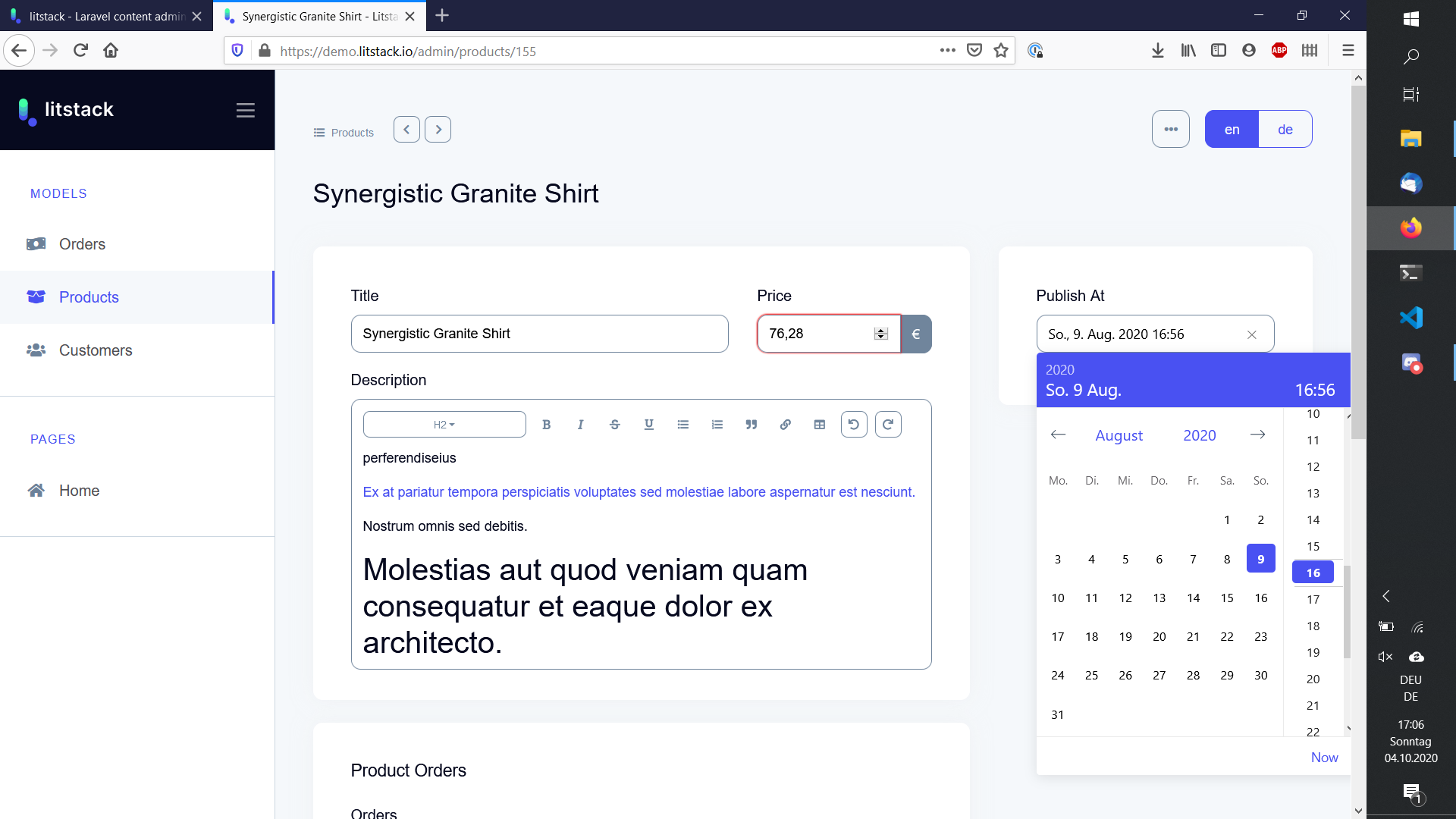
Task: Open the 2020 year selector
Action: coord(1199,435)
